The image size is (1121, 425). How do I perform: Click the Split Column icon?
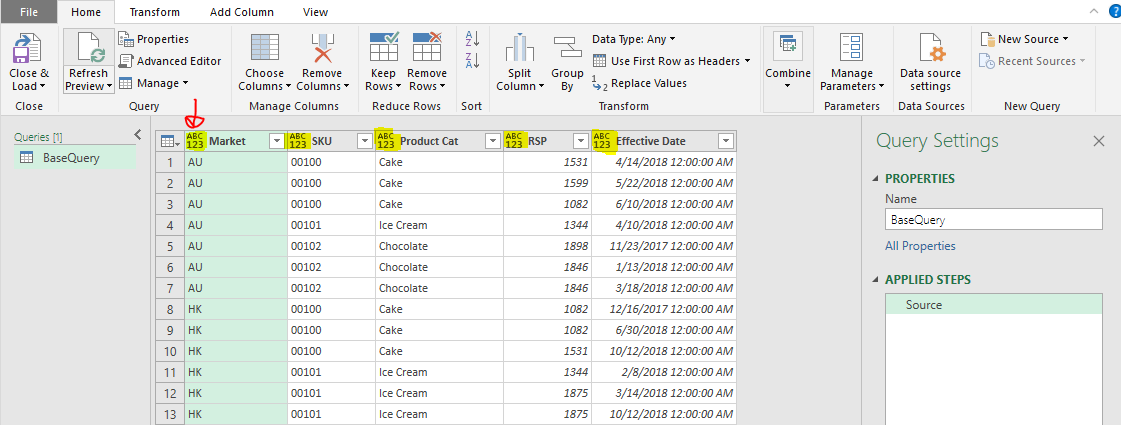click(x=520, y=48)
